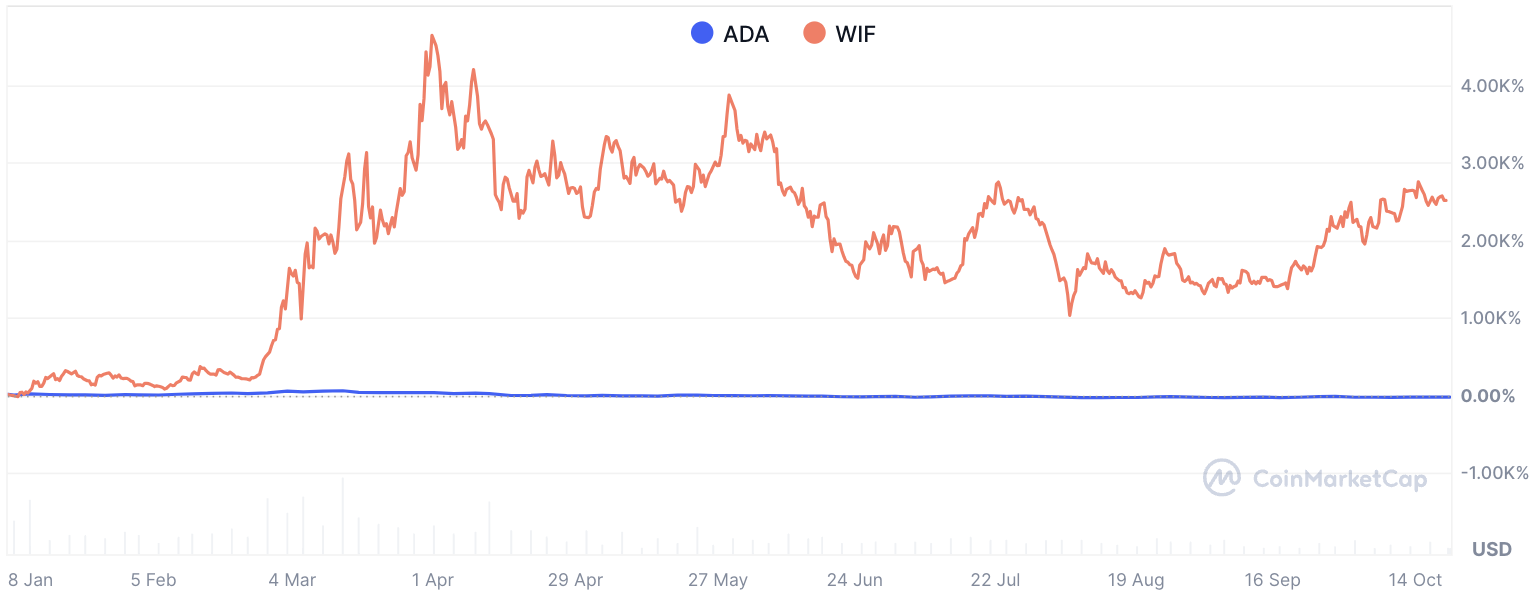Toggle the ADA series label in legend
The image size is (1534, 602).
(746, 34)
